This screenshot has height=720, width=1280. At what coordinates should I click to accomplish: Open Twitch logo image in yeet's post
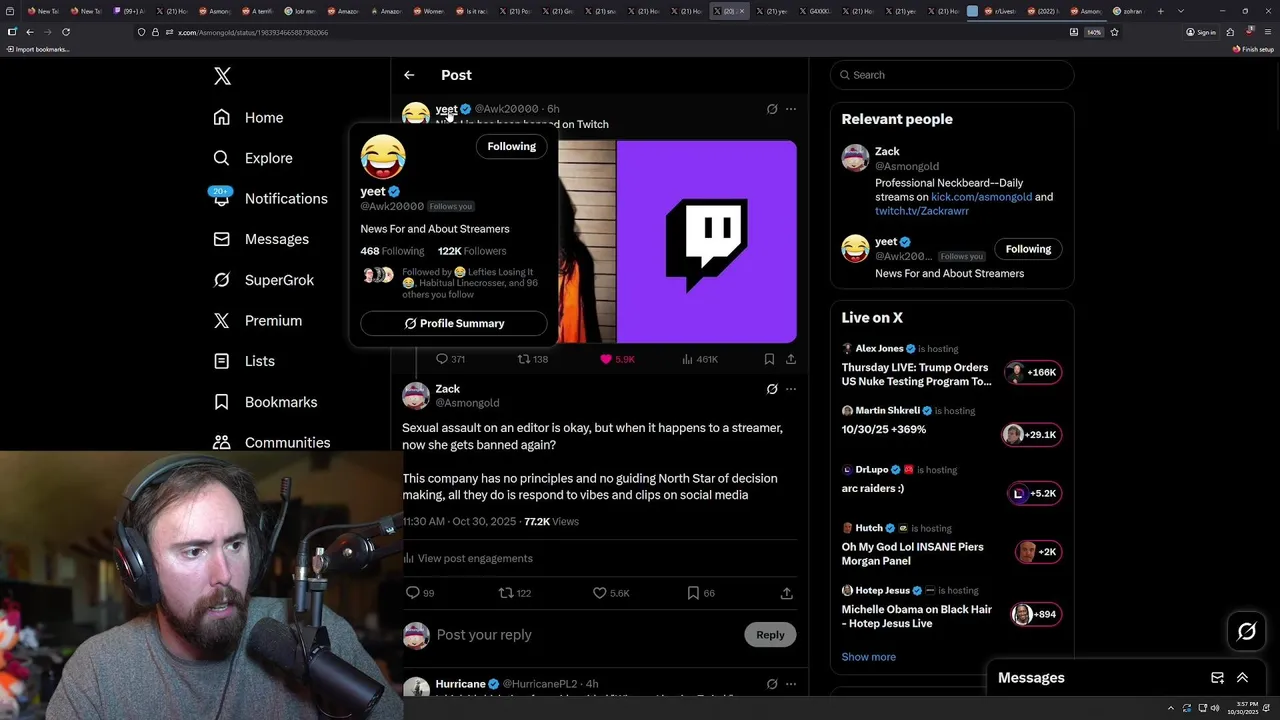click(x=707, y=242)
